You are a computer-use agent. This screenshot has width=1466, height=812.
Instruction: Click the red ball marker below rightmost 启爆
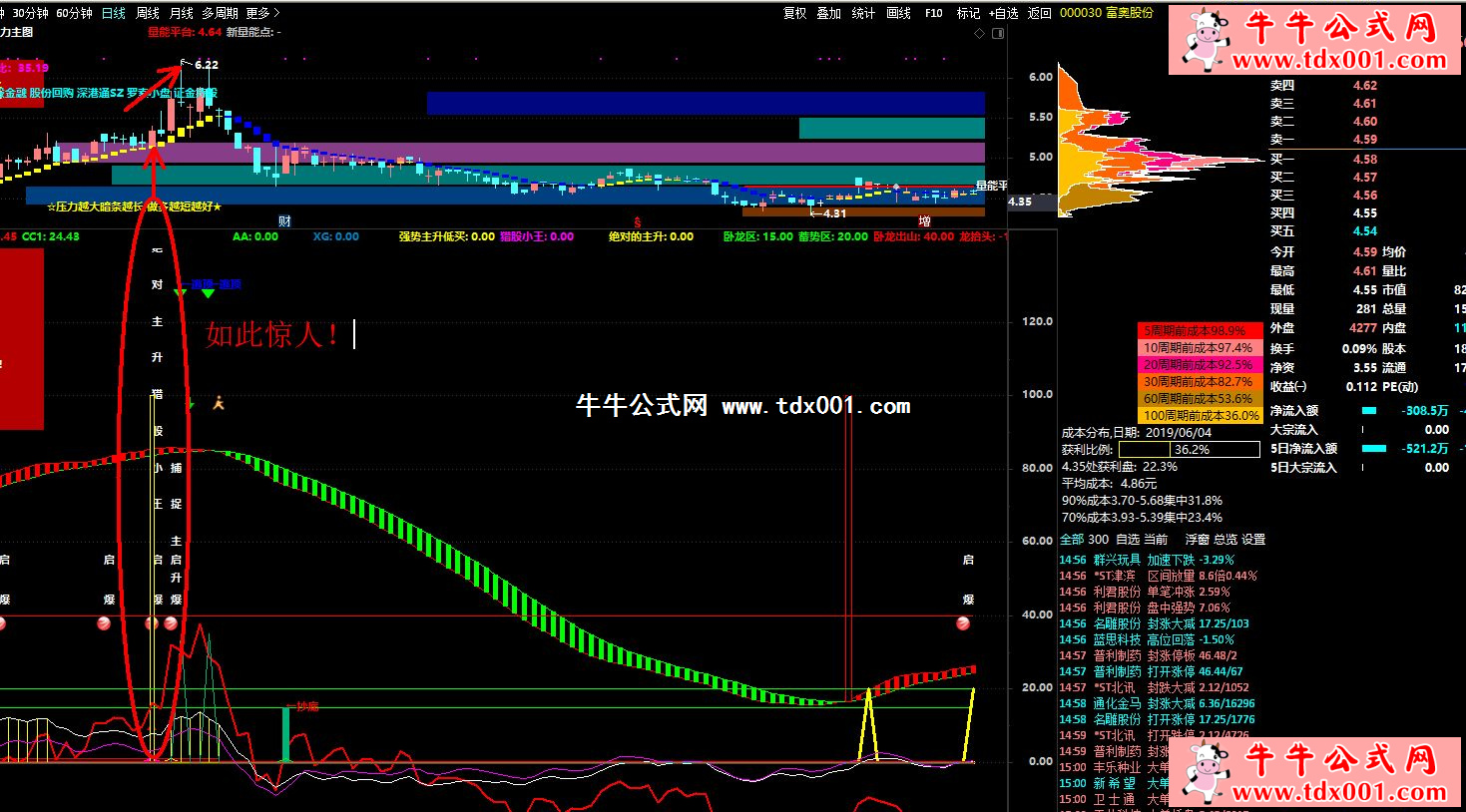point(963,623)
